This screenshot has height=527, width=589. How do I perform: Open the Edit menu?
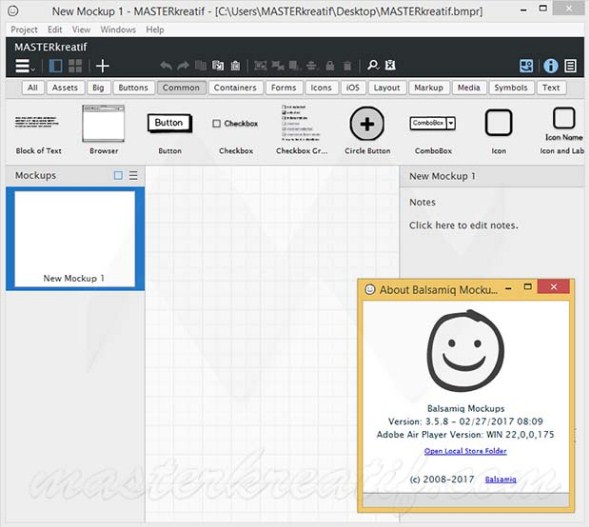pos(55,29)
